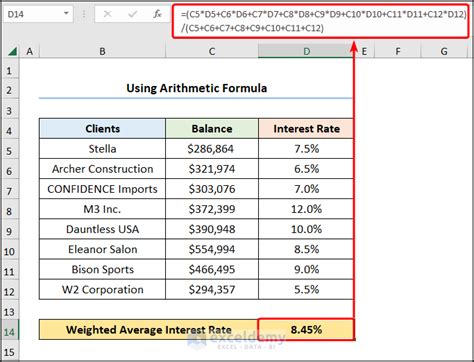Click interest rate cell 8.5%
This screenshot has height=362, width=474.
pyautogui.click(x=306, y=249)
